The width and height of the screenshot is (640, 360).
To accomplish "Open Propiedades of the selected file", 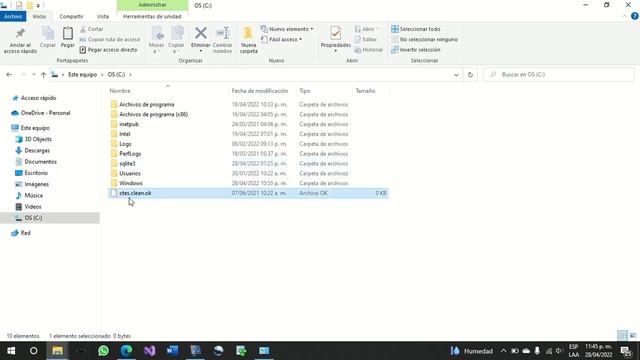I will [336, 40].
